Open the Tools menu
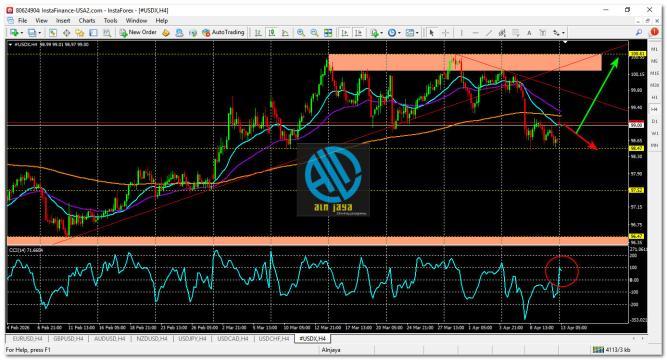The height and width of the screenshot is (360, 667). (x=110, y=20)
